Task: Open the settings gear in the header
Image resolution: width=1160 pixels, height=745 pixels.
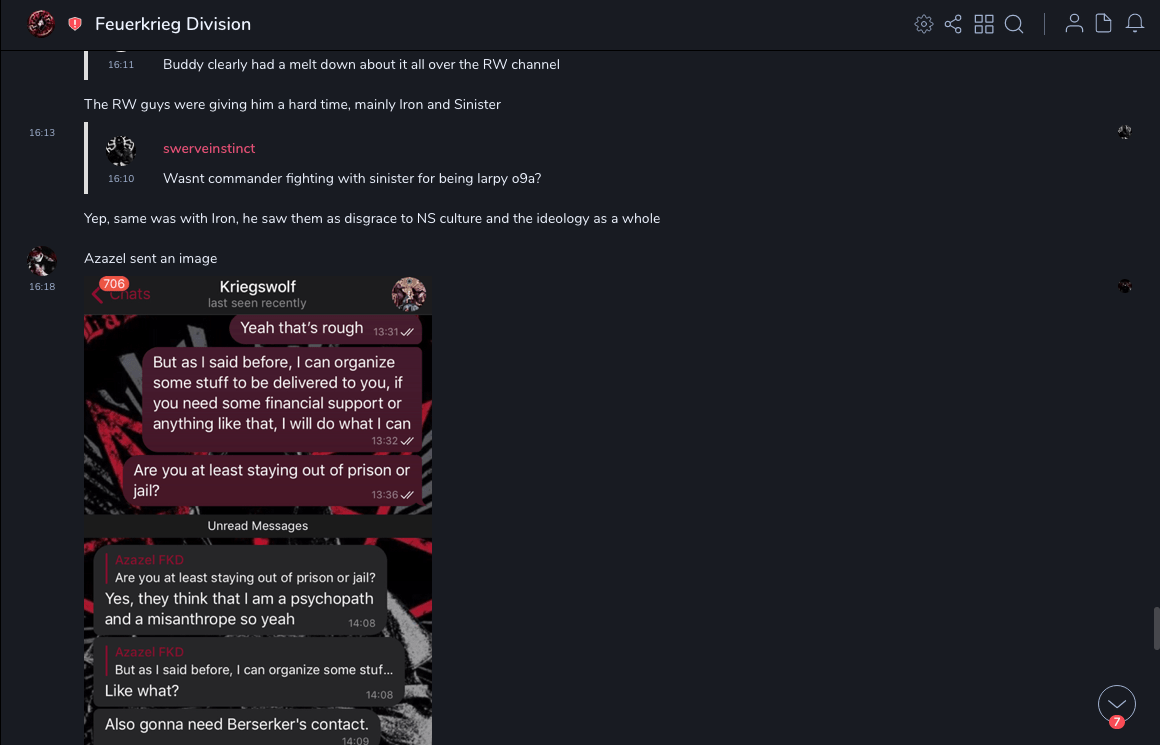Action: click(924, 24)
